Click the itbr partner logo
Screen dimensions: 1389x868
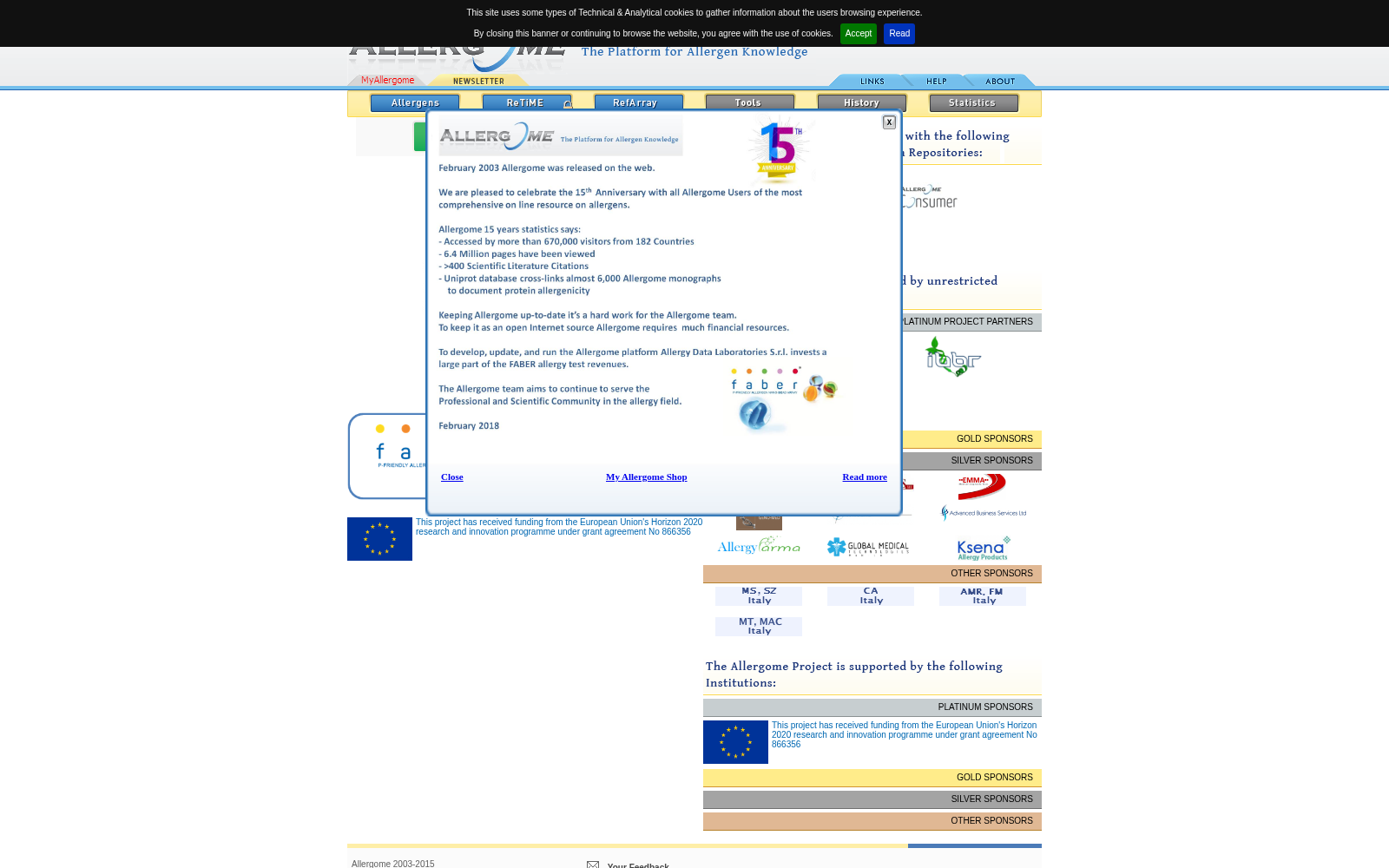[953, 357]
